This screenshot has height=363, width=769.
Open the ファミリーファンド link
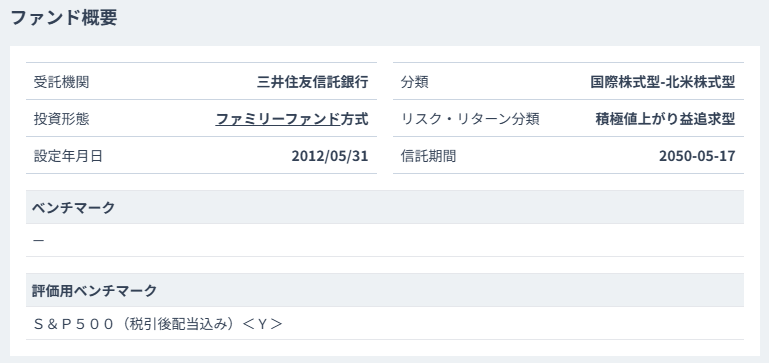[x=278, y=119]
